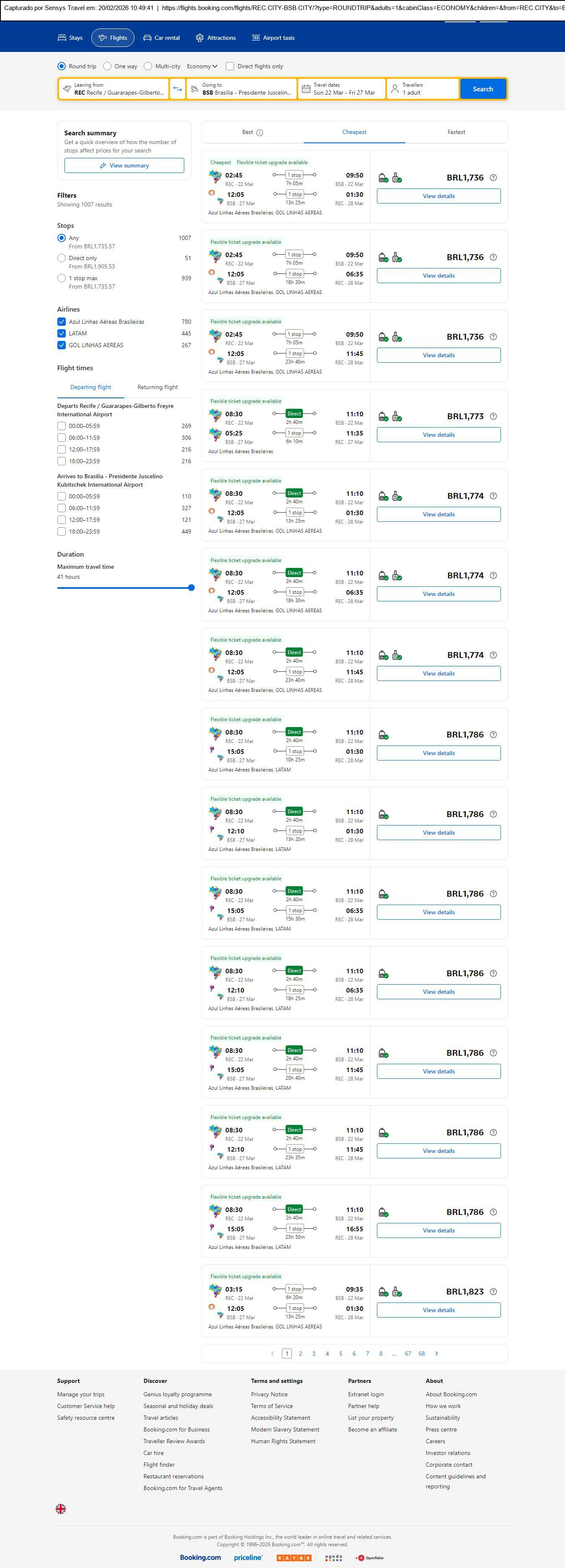The image size is (565, 1568).
Task: Click the info icon next to Best
Action: coord(260,133)
